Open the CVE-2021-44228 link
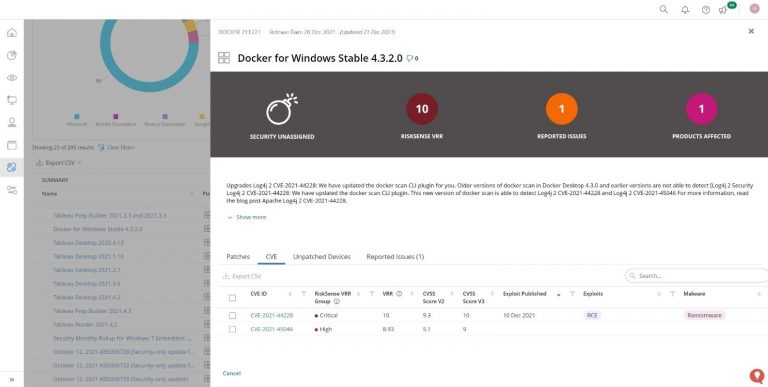 [271, 315]
